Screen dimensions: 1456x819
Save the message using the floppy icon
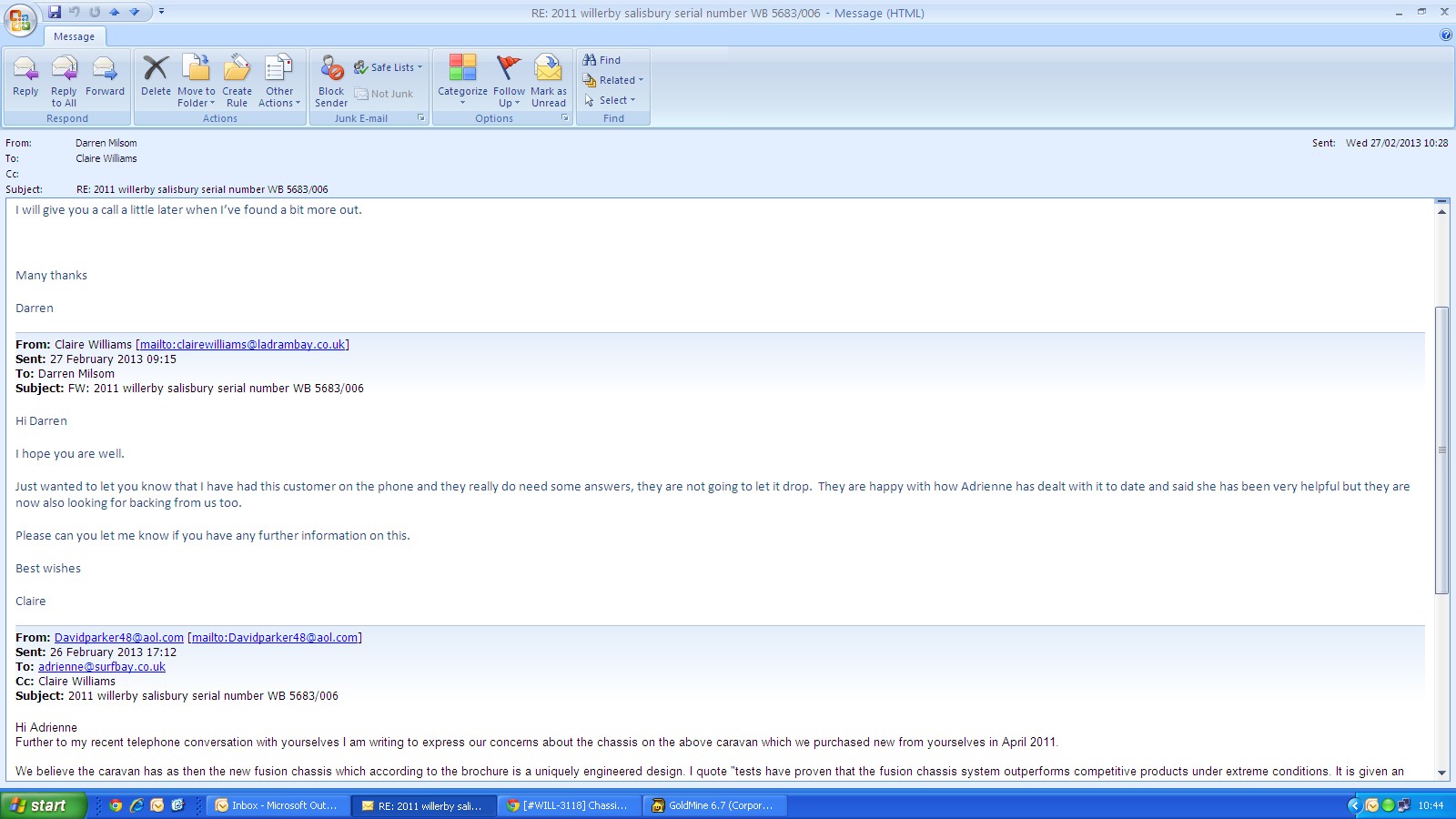click(55, 12)
